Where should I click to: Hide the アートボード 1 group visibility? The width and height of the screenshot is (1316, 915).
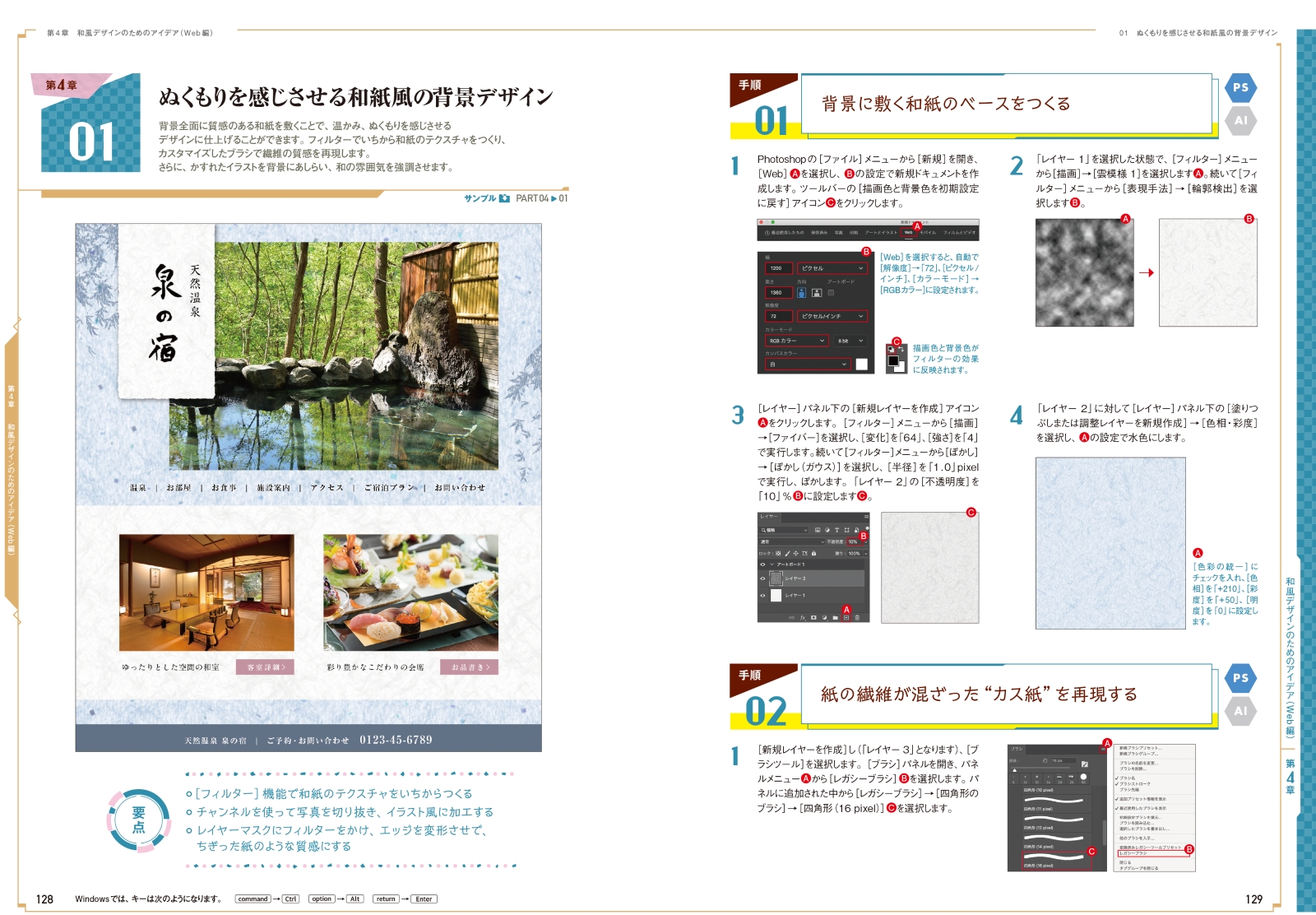762,564
